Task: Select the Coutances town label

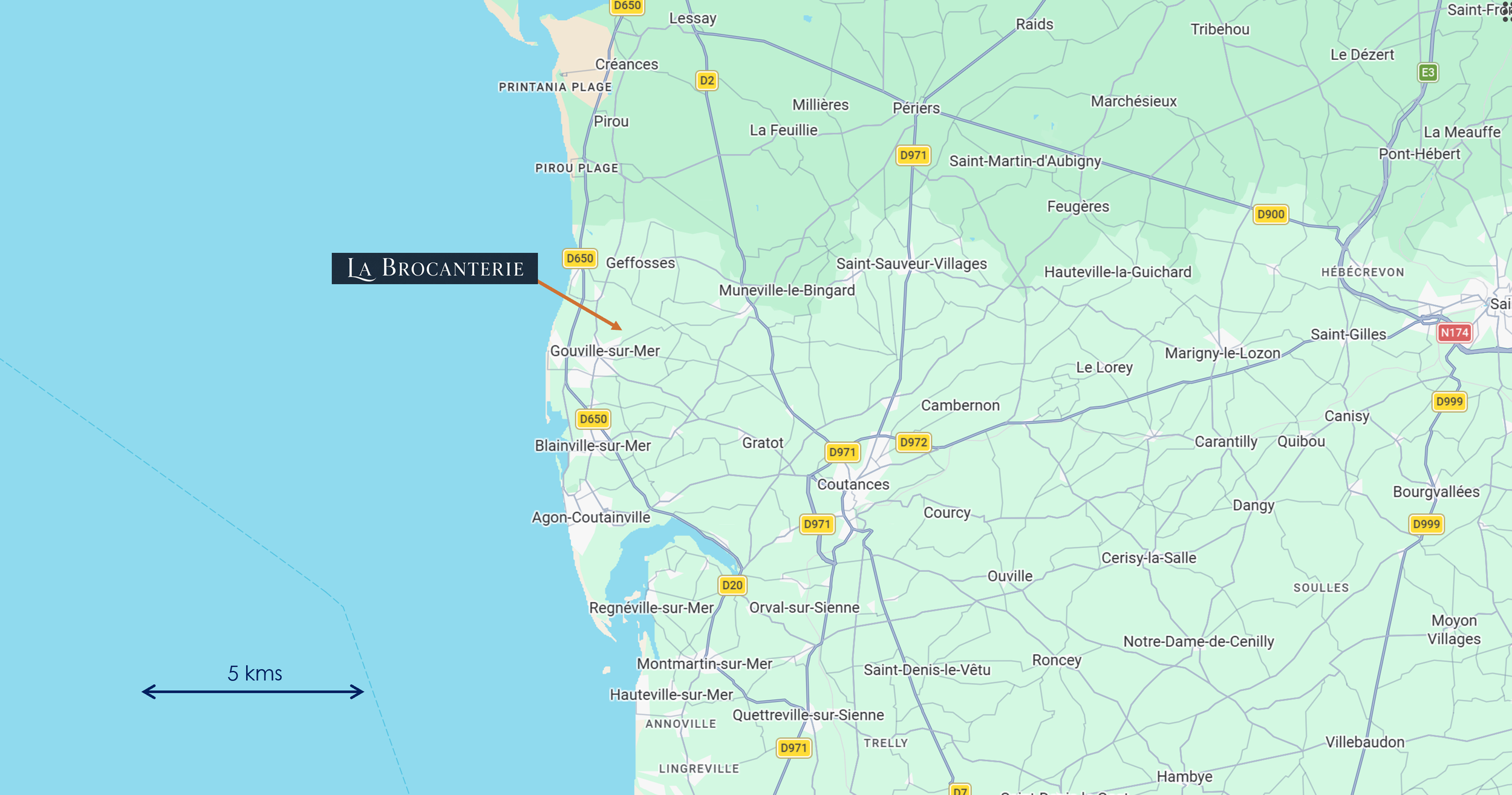Action: (x=853, y=485)
